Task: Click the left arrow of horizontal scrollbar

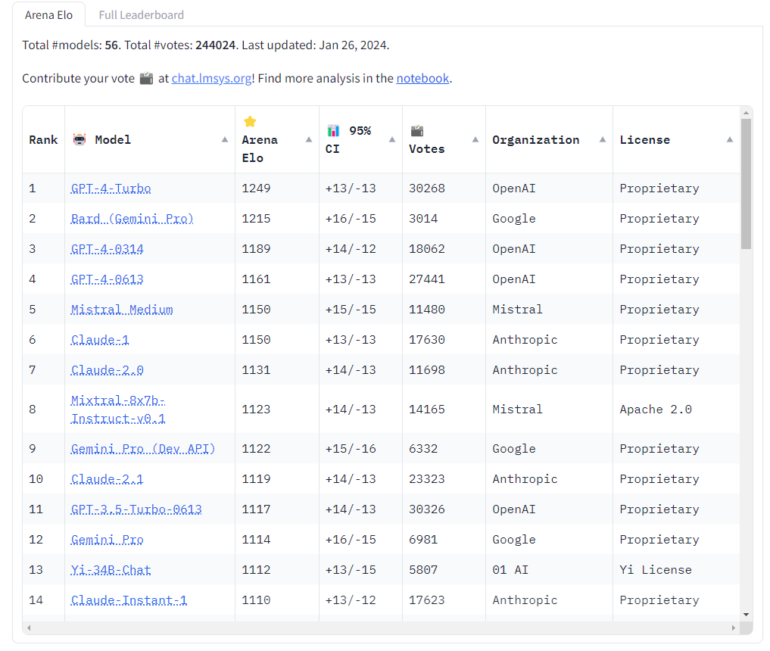Action: 30,627
